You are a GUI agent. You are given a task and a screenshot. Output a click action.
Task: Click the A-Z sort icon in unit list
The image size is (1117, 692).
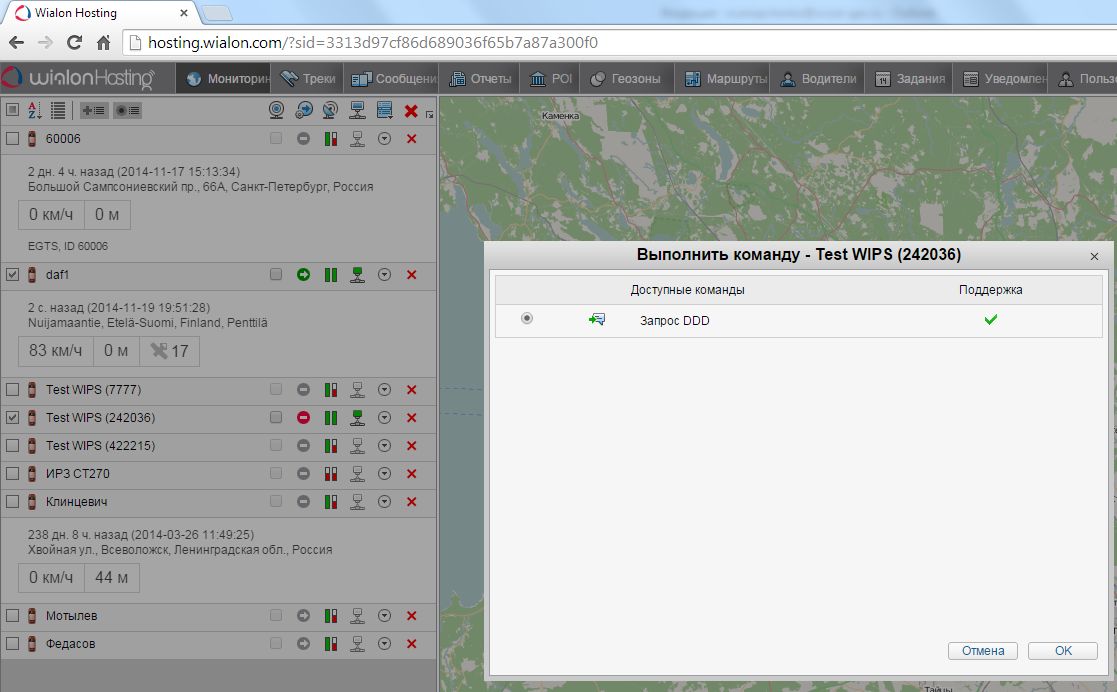point(35,110)
